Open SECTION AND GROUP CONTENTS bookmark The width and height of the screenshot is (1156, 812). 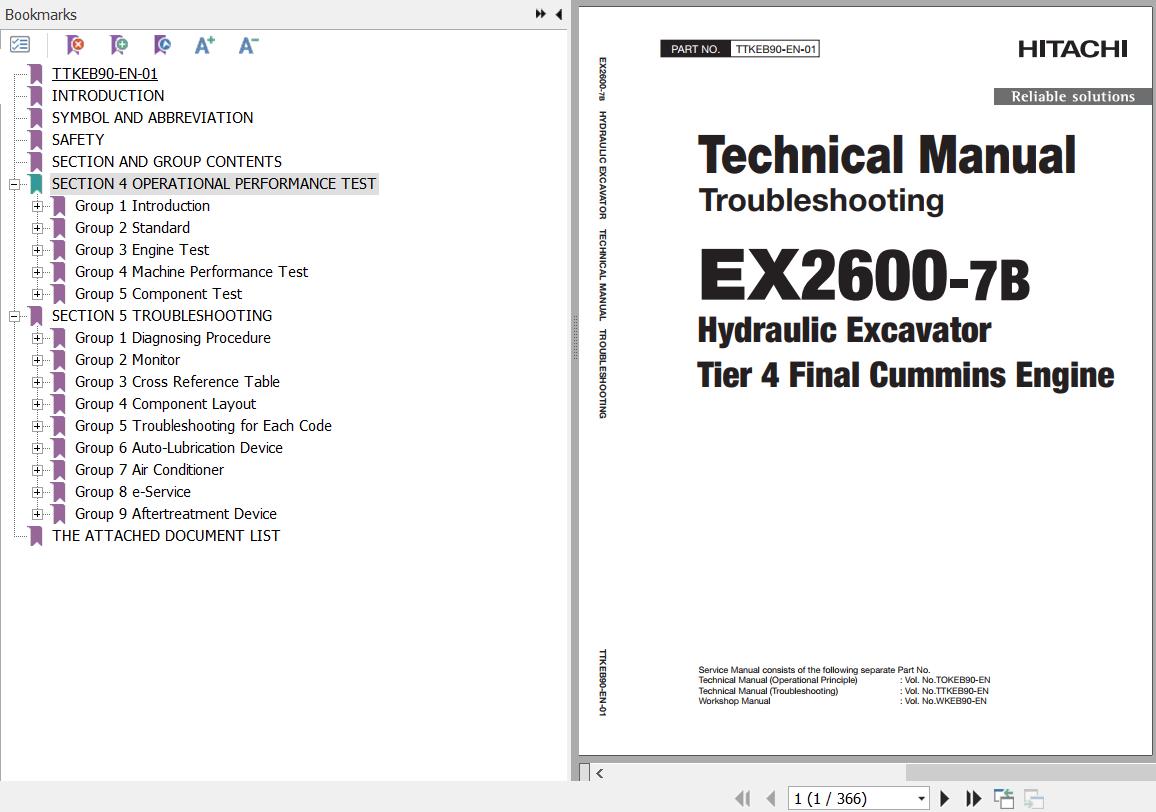click(x=167, y=162)
